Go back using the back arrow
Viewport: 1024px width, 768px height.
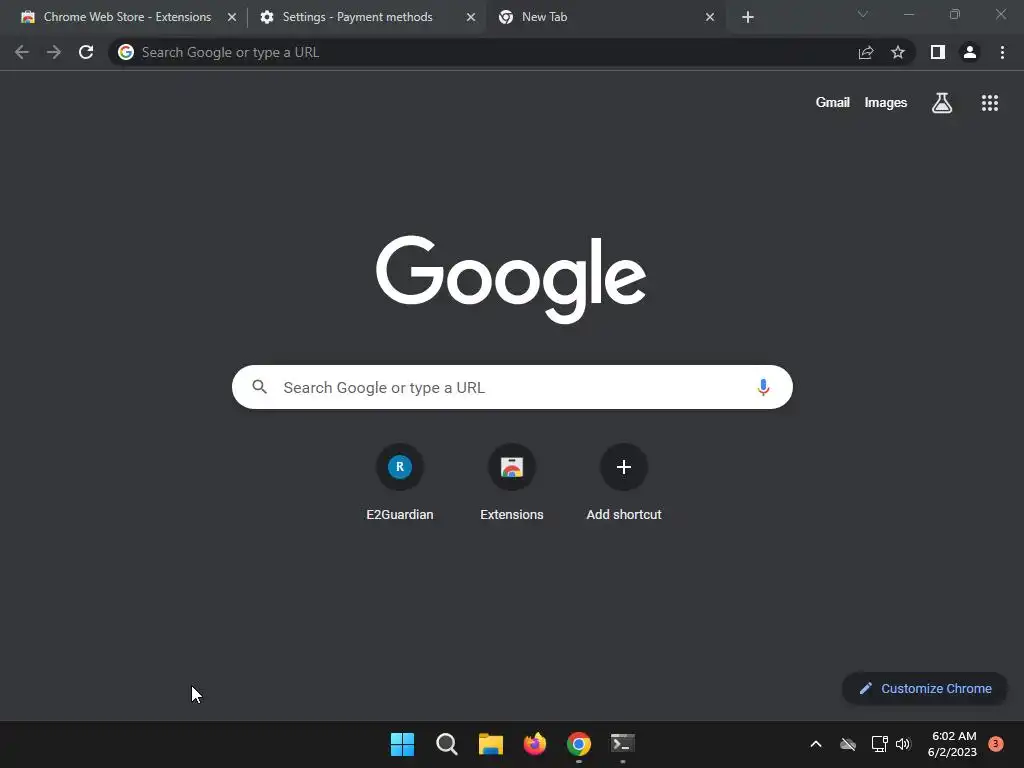22,52
